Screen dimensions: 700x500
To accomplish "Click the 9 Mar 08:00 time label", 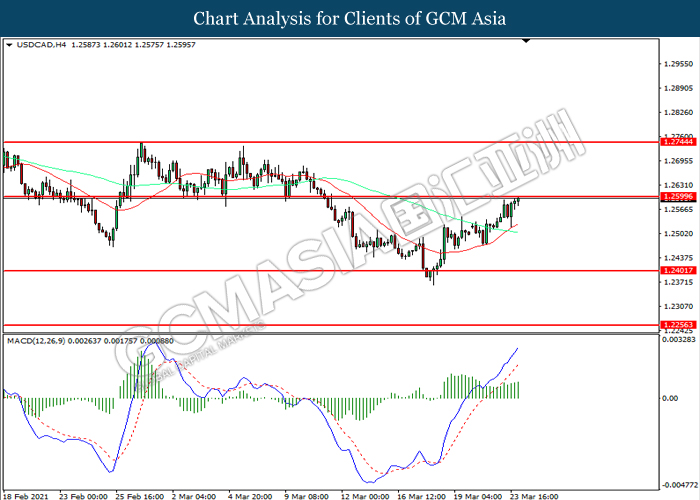I will tap(306, 496).
